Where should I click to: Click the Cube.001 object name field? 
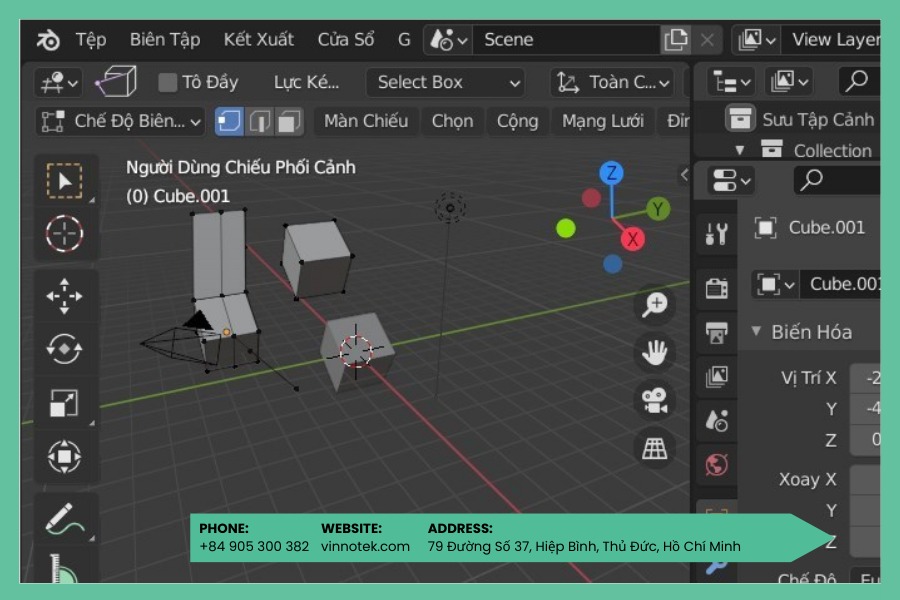pos(840,284)
